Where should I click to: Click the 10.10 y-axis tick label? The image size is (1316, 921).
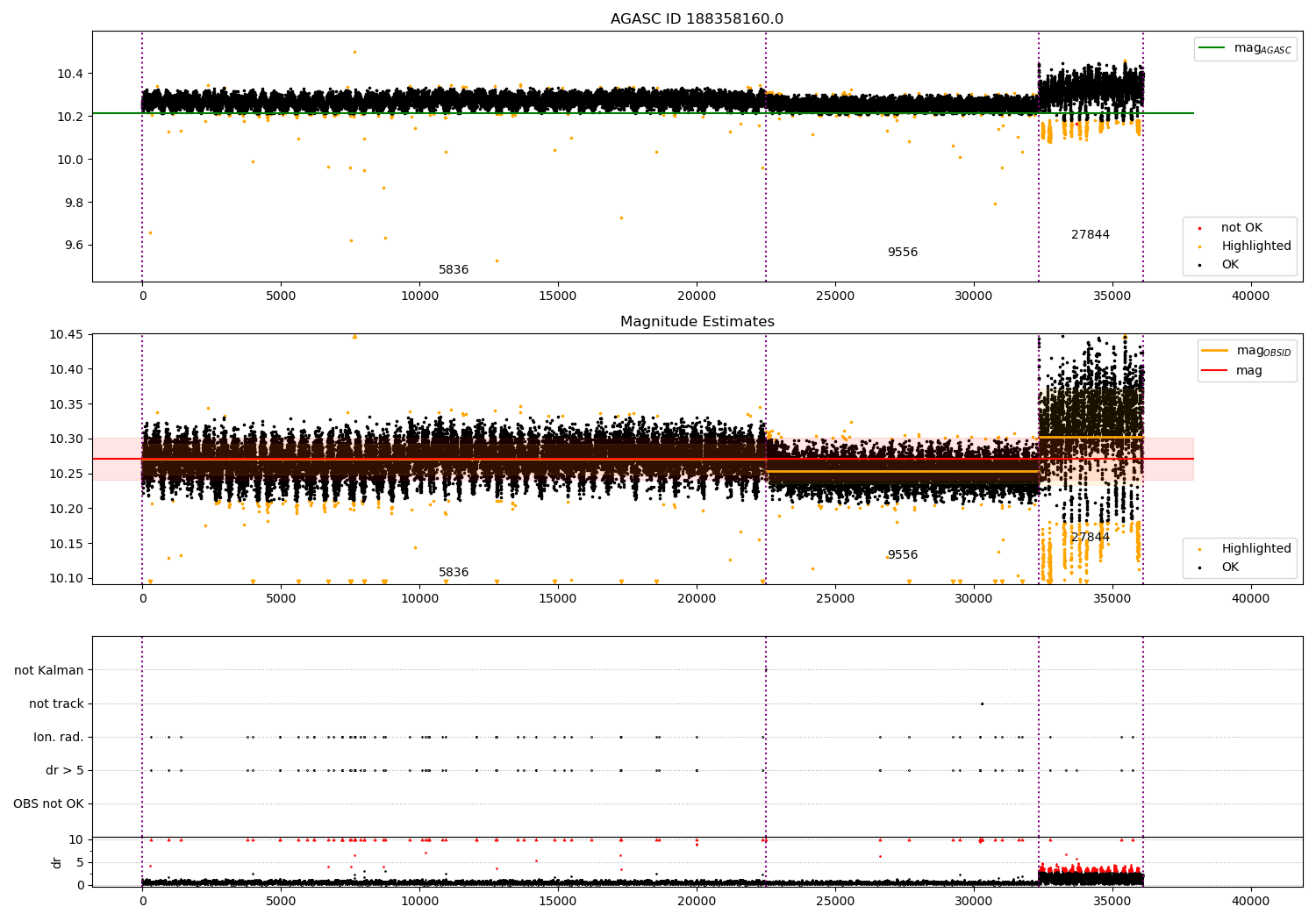pyautogui.click(x=67, y=578)
